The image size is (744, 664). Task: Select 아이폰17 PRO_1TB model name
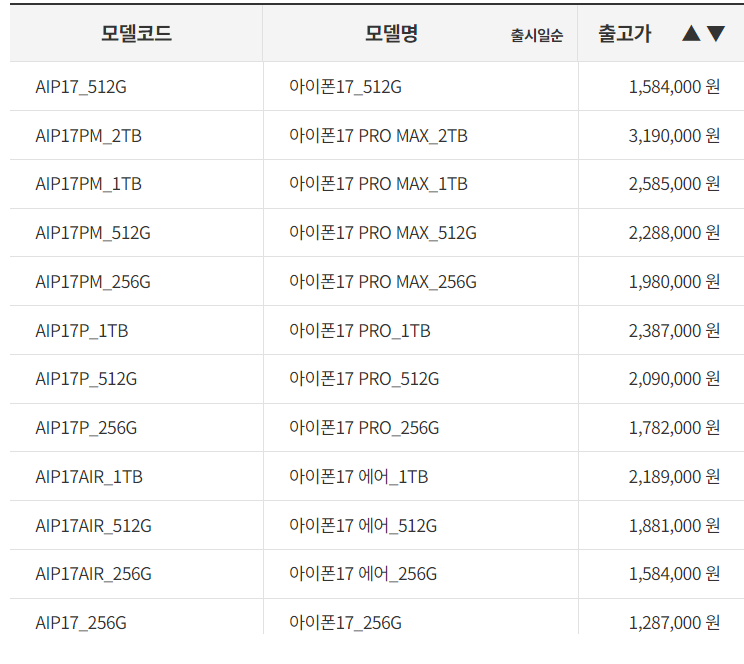click(x=360, y=330)
